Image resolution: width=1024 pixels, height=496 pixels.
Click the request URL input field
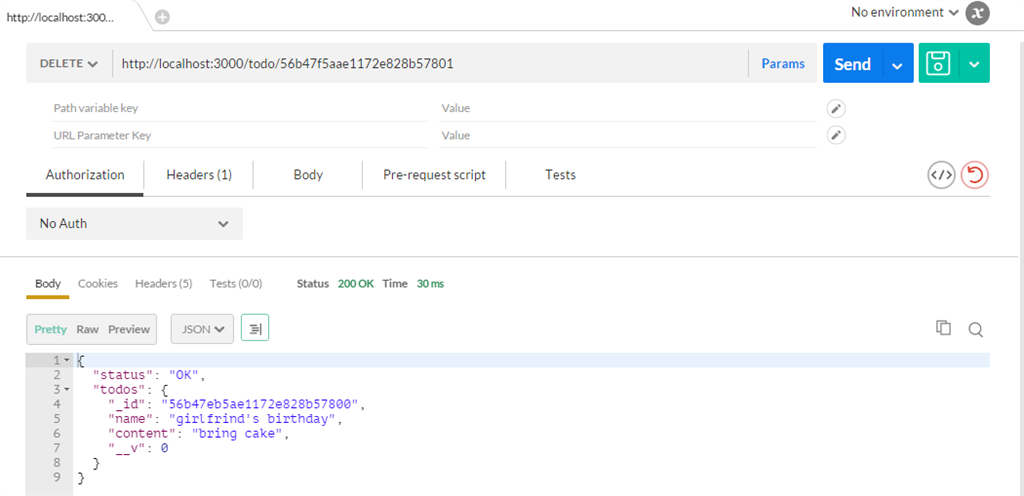[x=430, y=64]
